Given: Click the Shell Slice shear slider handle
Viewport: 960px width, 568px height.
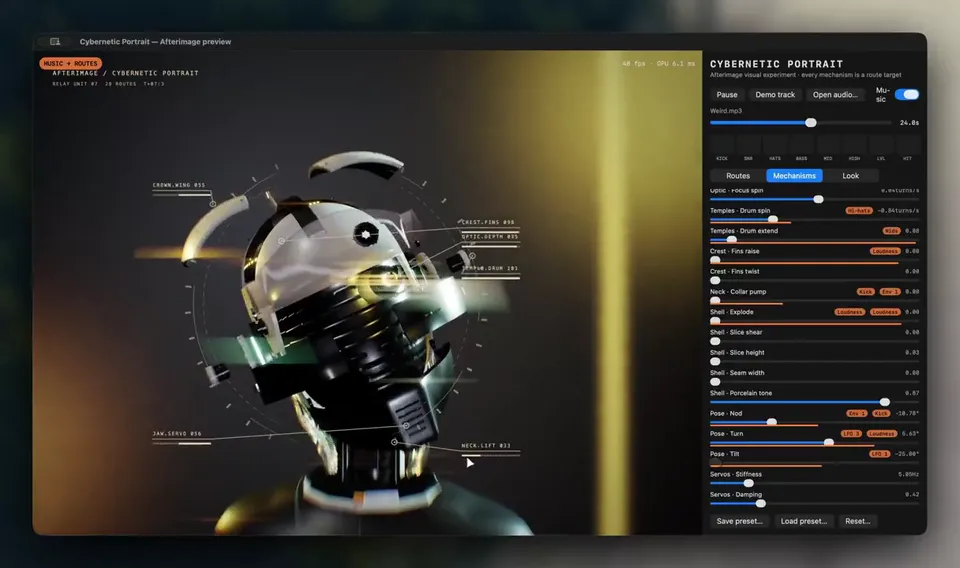Looking at the screenshot, I should [715, 341].
